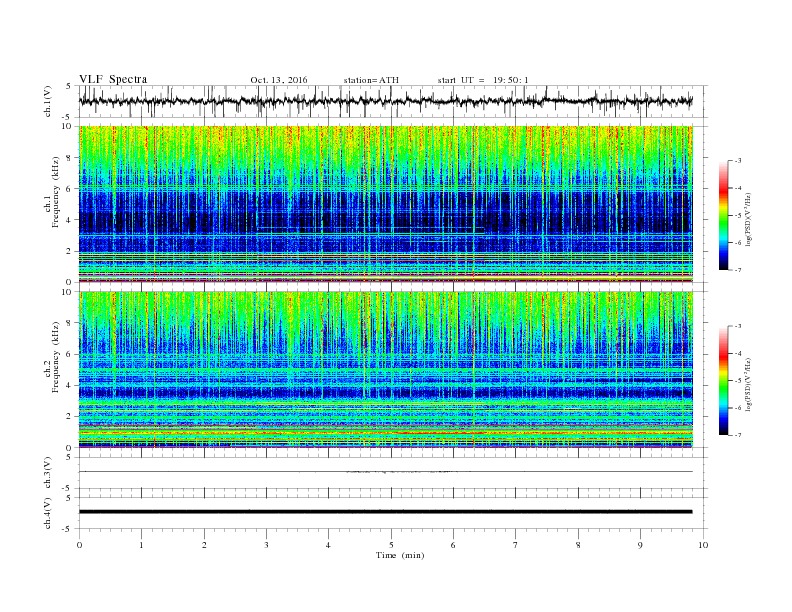The height and width of the screenshot is (612, 792).
Task: Click the 'start UT = 19:50:1' text
Action: [x=483, y=80]
